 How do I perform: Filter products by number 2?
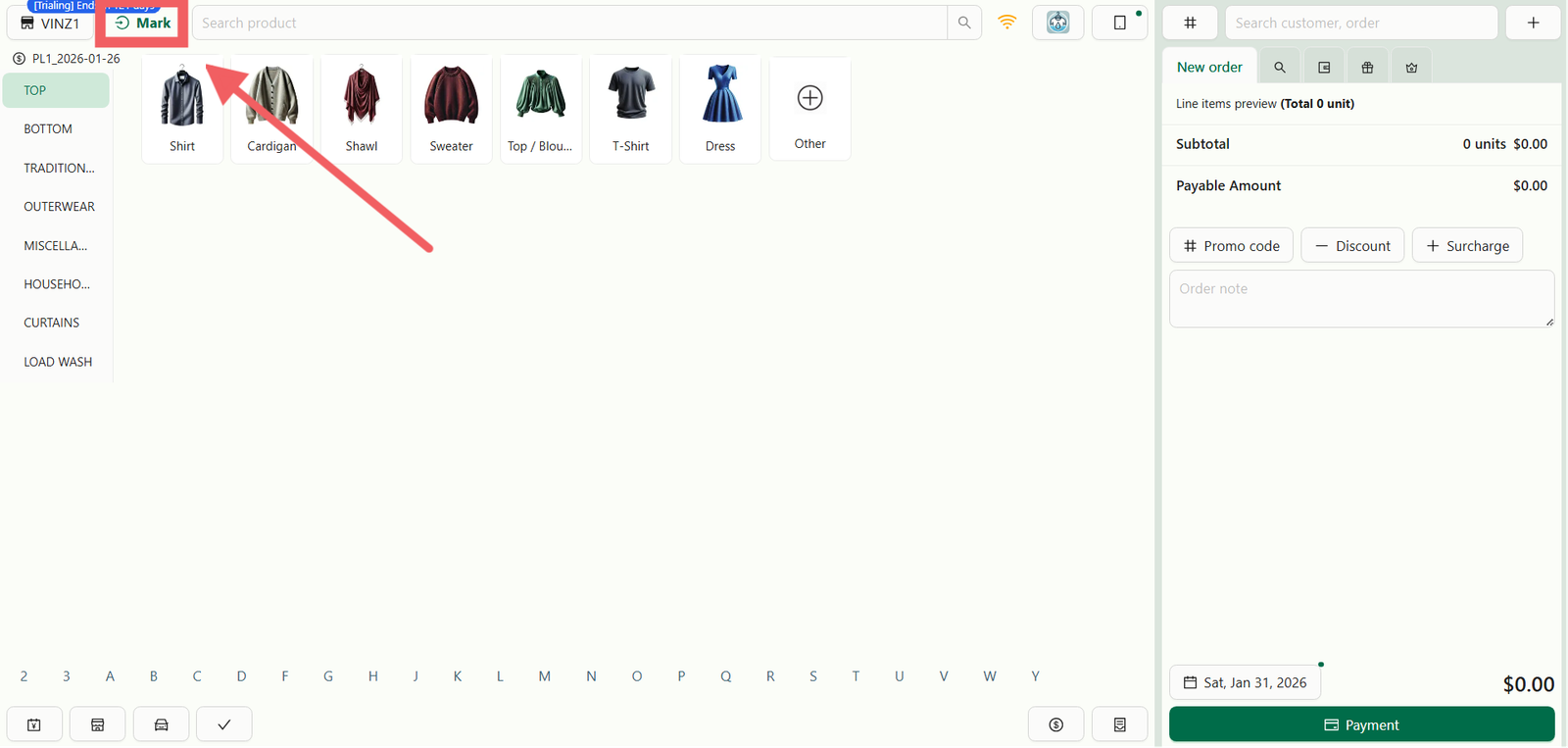[24, 676]
